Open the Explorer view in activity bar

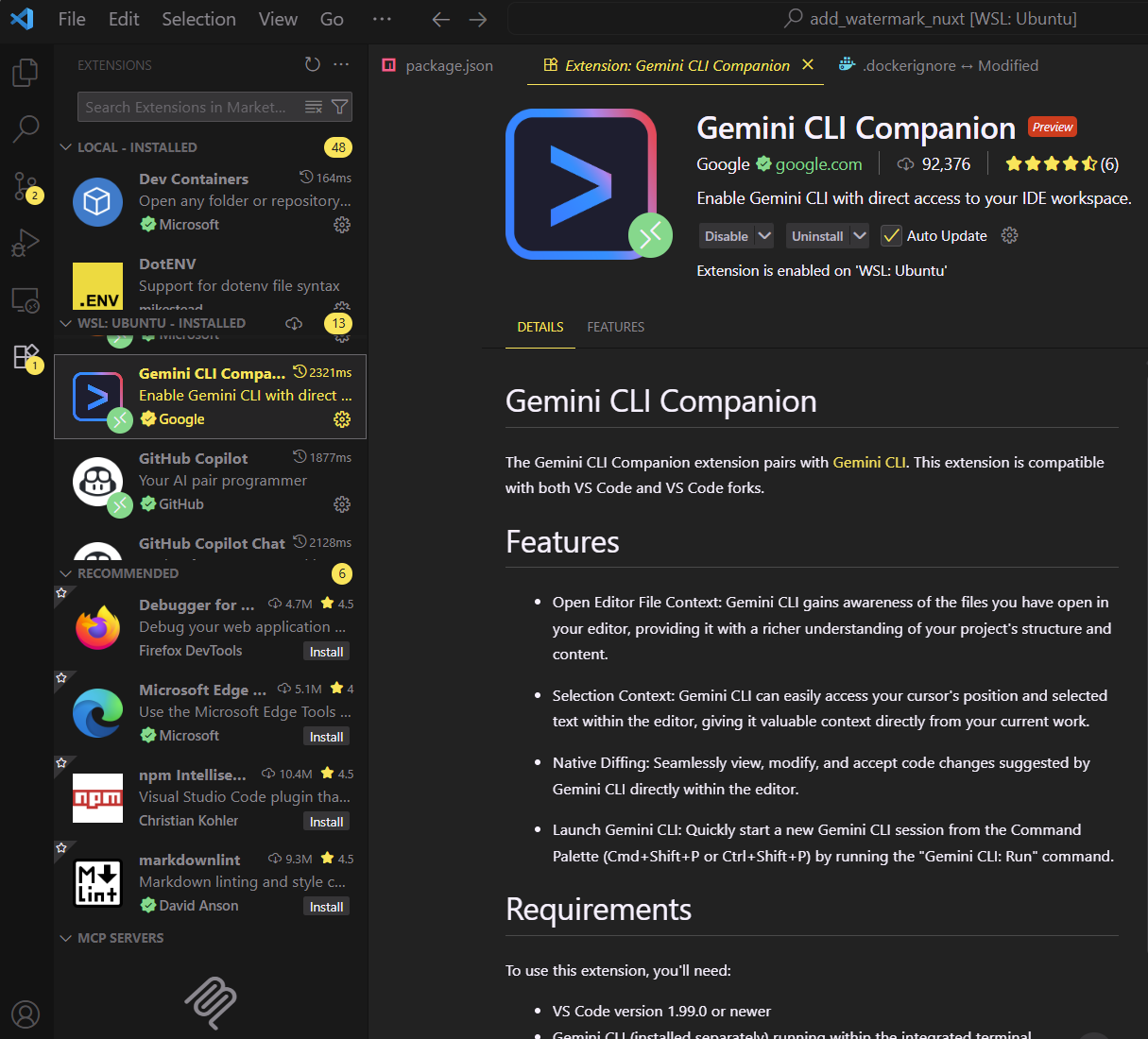[26, 73]
